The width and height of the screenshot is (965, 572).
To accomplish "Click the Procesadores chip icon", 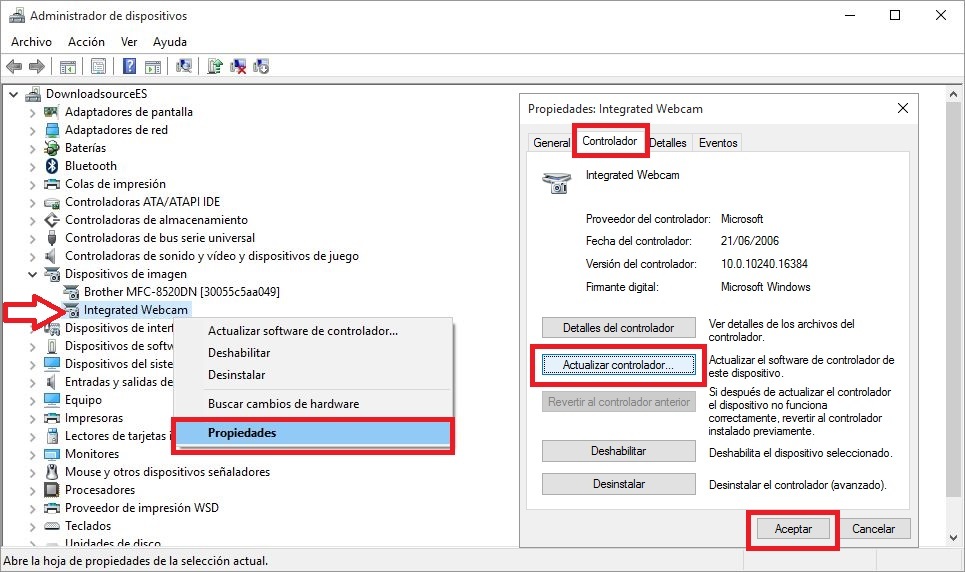I will 52,490.
